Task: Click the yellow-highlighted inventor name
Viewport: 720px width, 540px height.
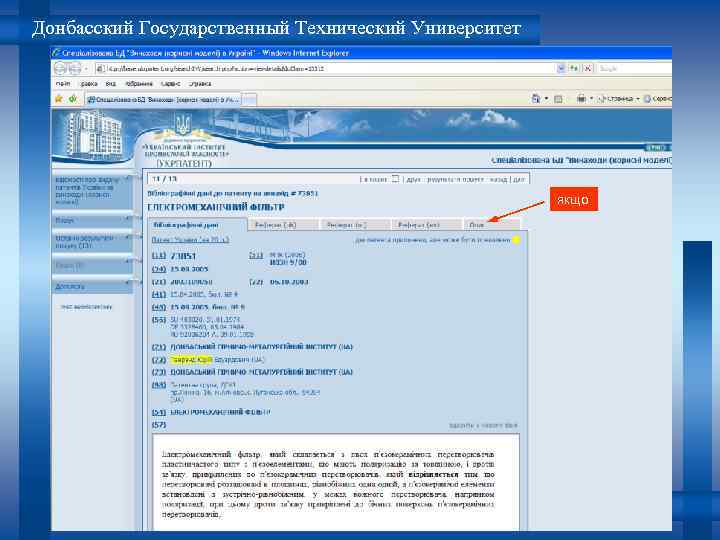Action: point(191,360)
